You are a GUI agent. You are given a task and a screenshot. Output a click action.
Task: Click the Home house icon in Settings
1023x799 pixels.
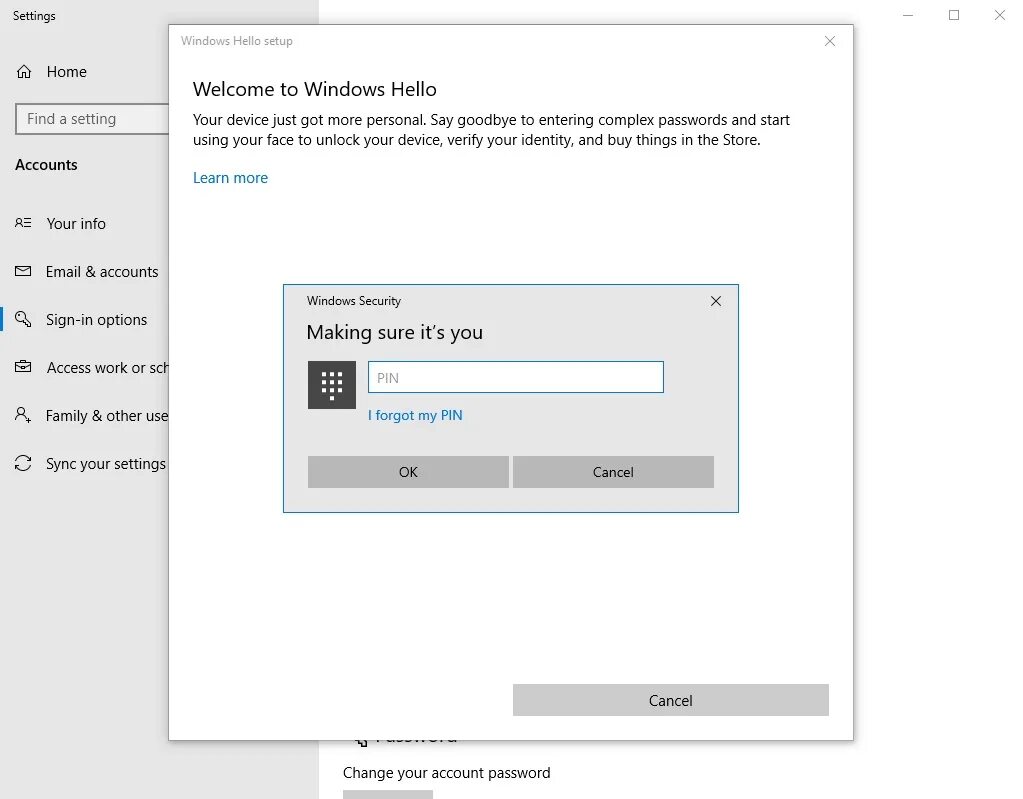coord(24,72)
